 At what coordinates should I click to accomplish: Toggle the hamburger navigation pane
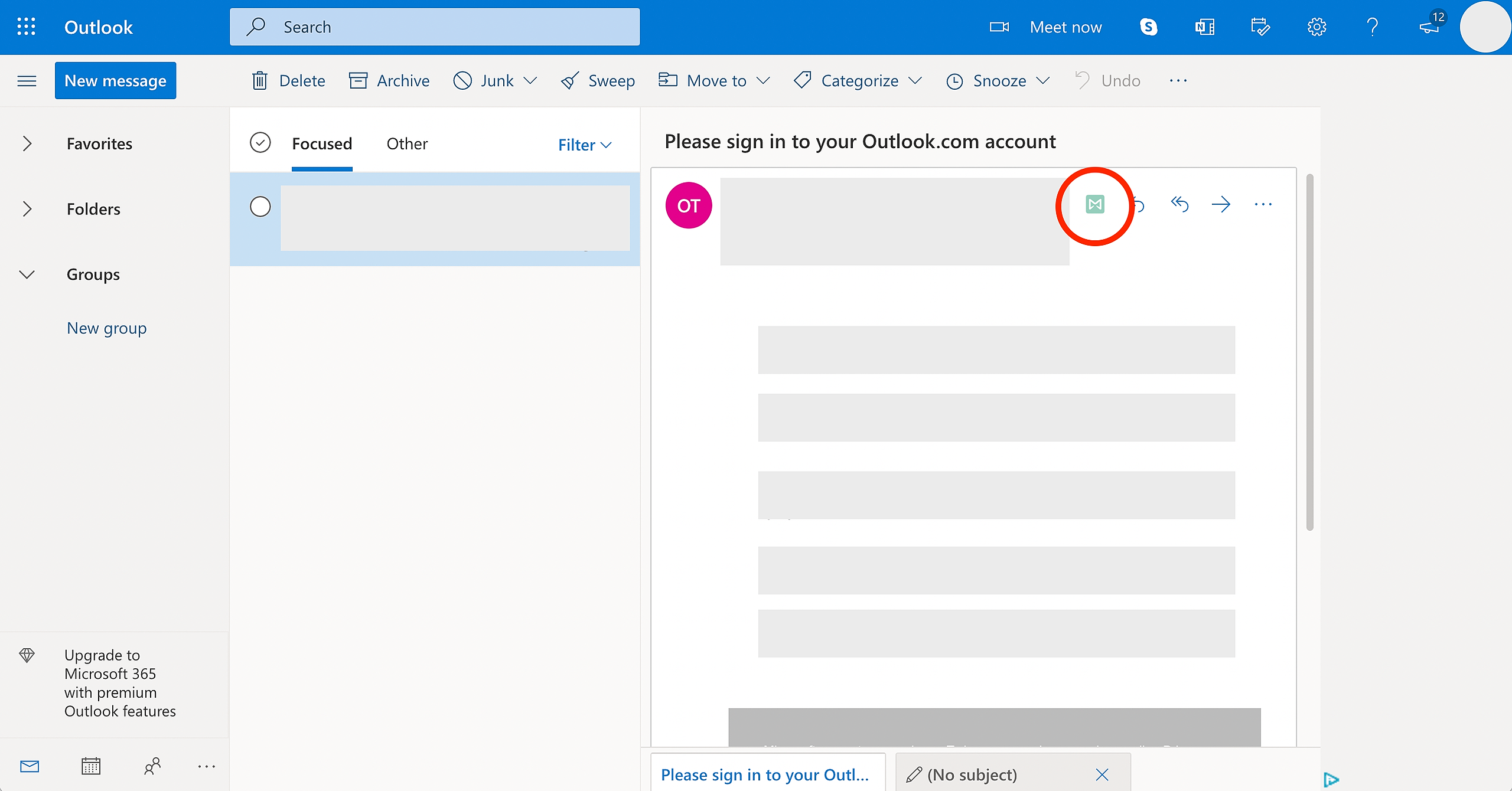tap(27, 81)
